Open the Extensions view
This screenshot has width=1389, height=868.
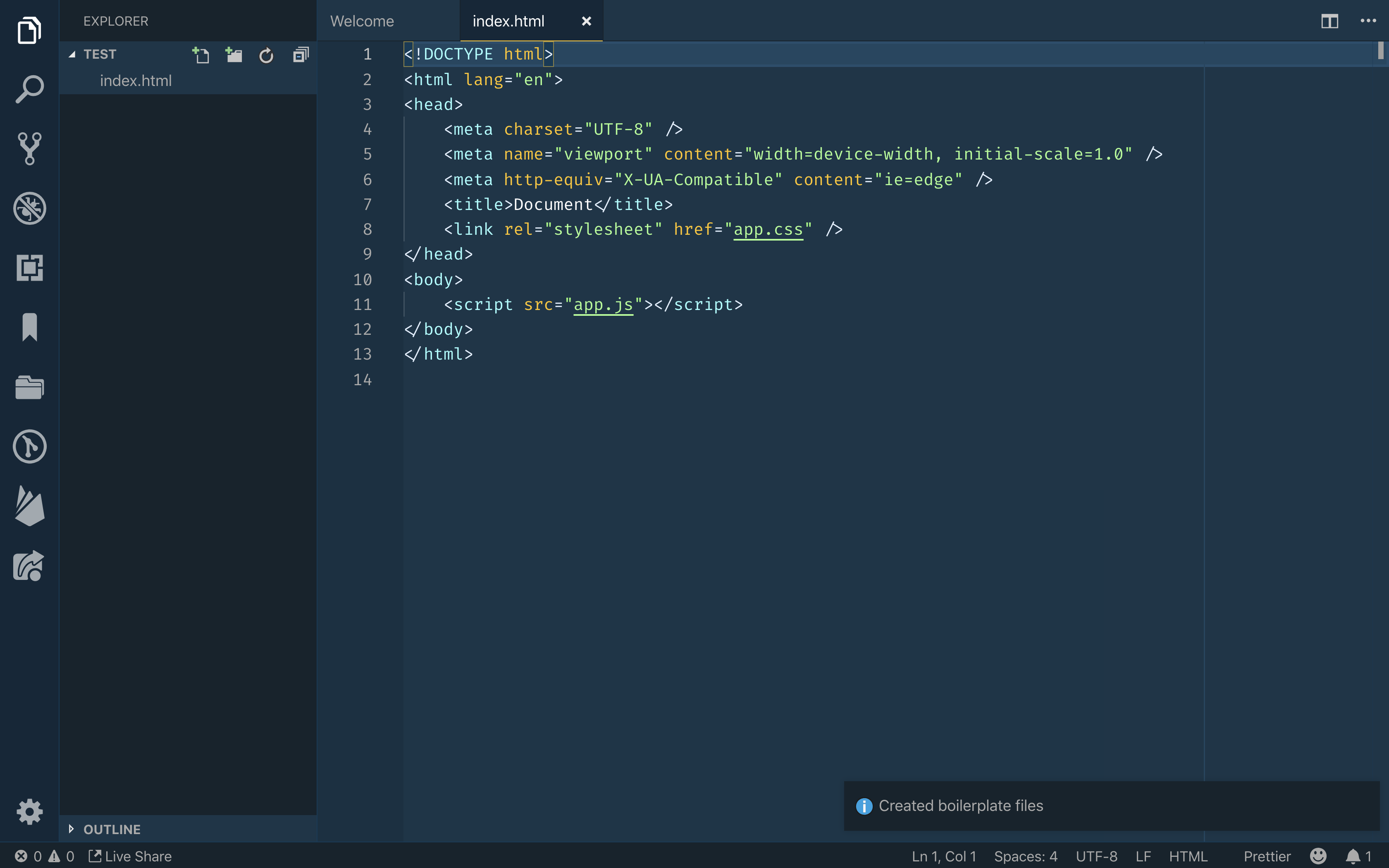pos(29,268)
